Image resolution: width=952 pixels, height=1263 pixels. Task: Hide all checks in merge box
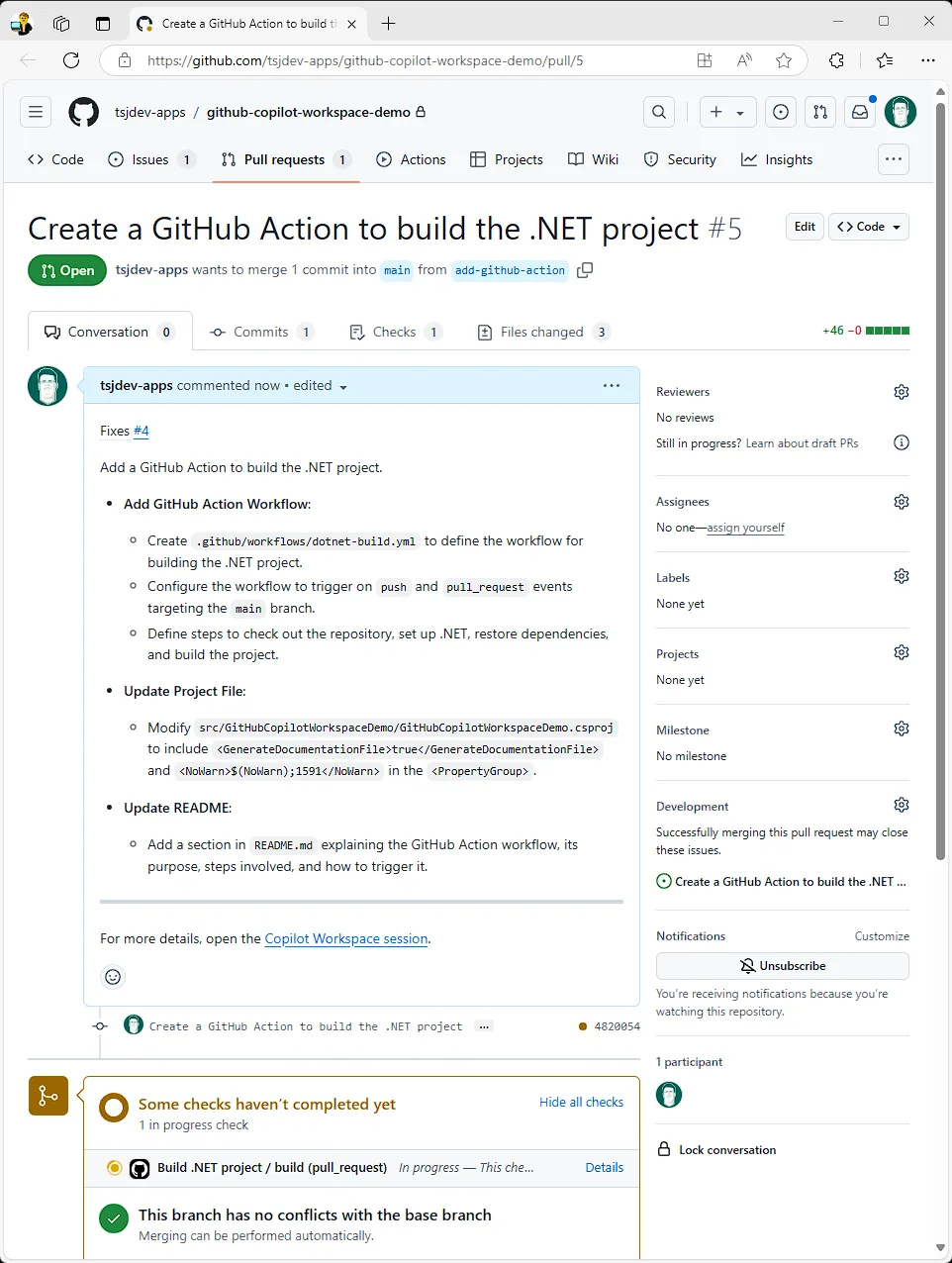(x=581, y=1102)
